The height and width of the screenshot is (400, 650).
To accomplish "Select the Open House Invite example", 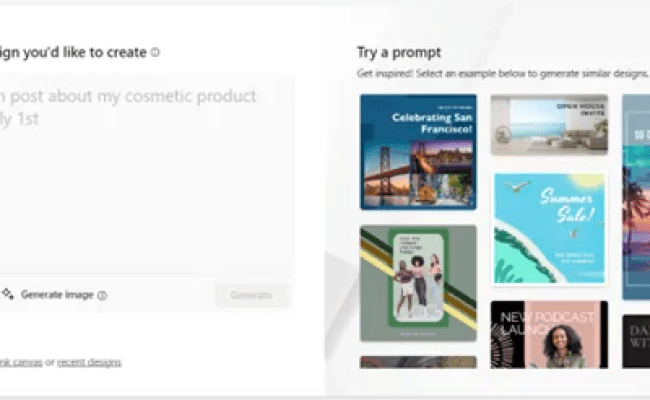I will pyautogui.click(x=549, y=125).
